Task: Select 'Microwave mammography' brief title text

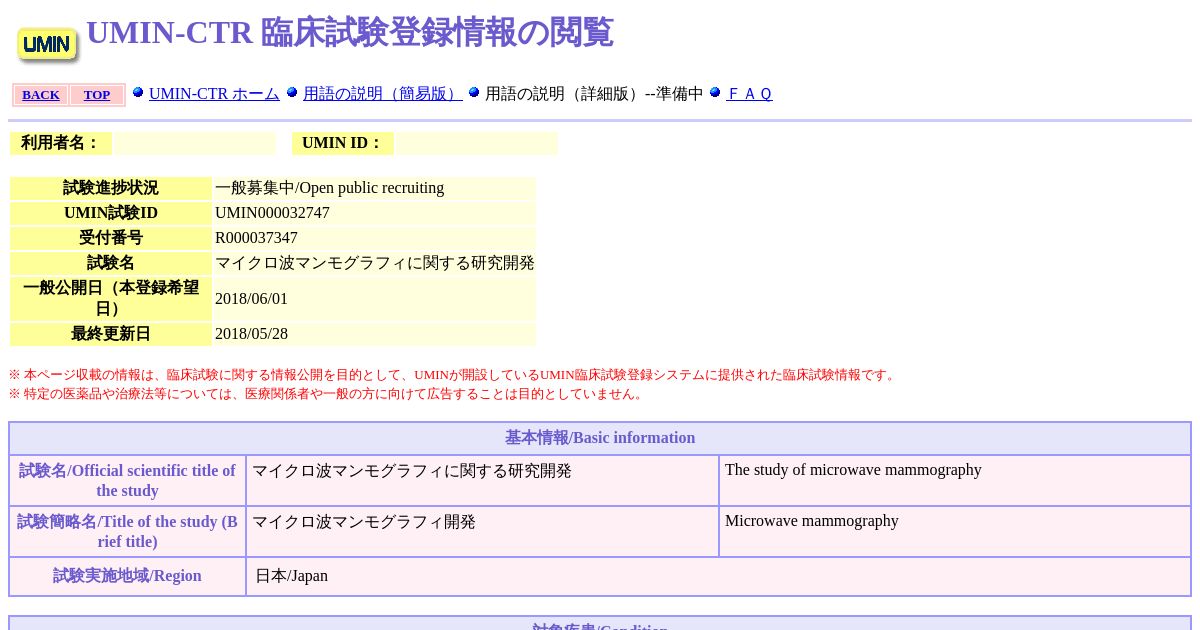Action: point(812,521)
